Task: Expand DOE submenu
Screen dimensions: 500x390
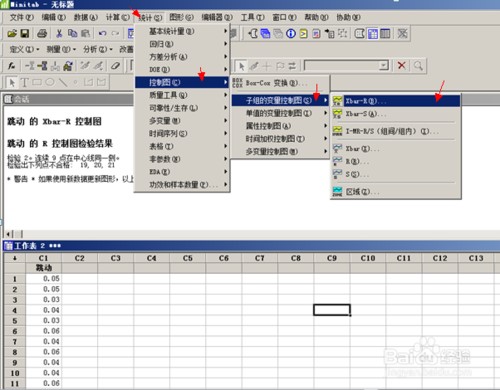Action: (182, 69)
